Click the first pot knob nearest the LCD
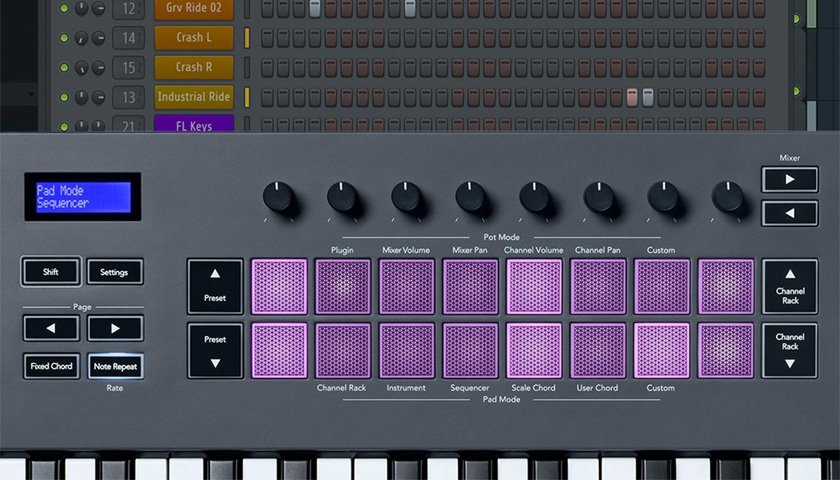This screenshot has width=840, height=480. (278, 197)
